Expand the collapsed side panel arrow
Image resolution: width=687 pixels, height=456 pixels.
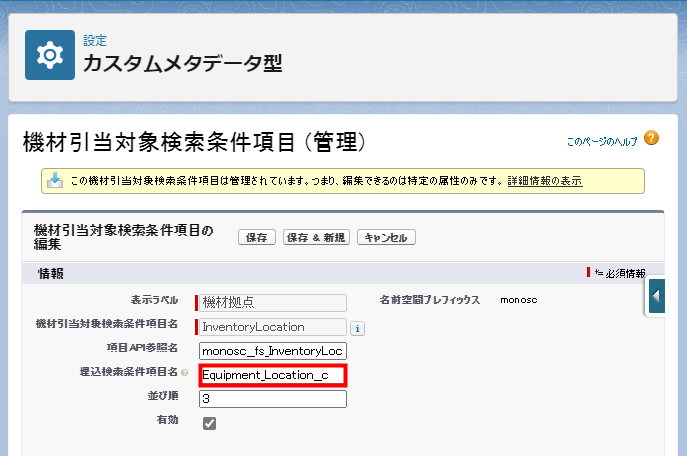point(657,296)
